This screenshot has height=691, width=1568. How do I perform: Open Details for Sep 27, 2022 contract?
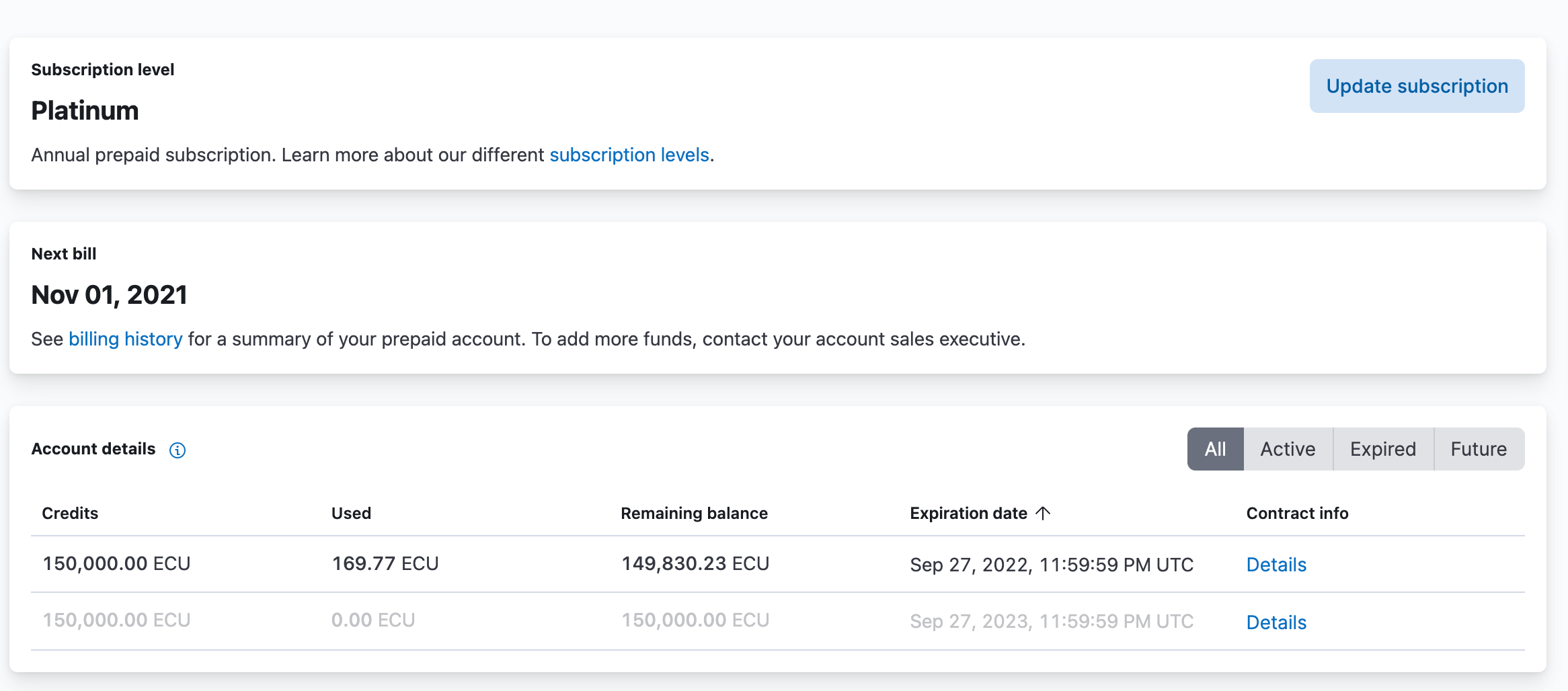click(x=1276, y=565)
